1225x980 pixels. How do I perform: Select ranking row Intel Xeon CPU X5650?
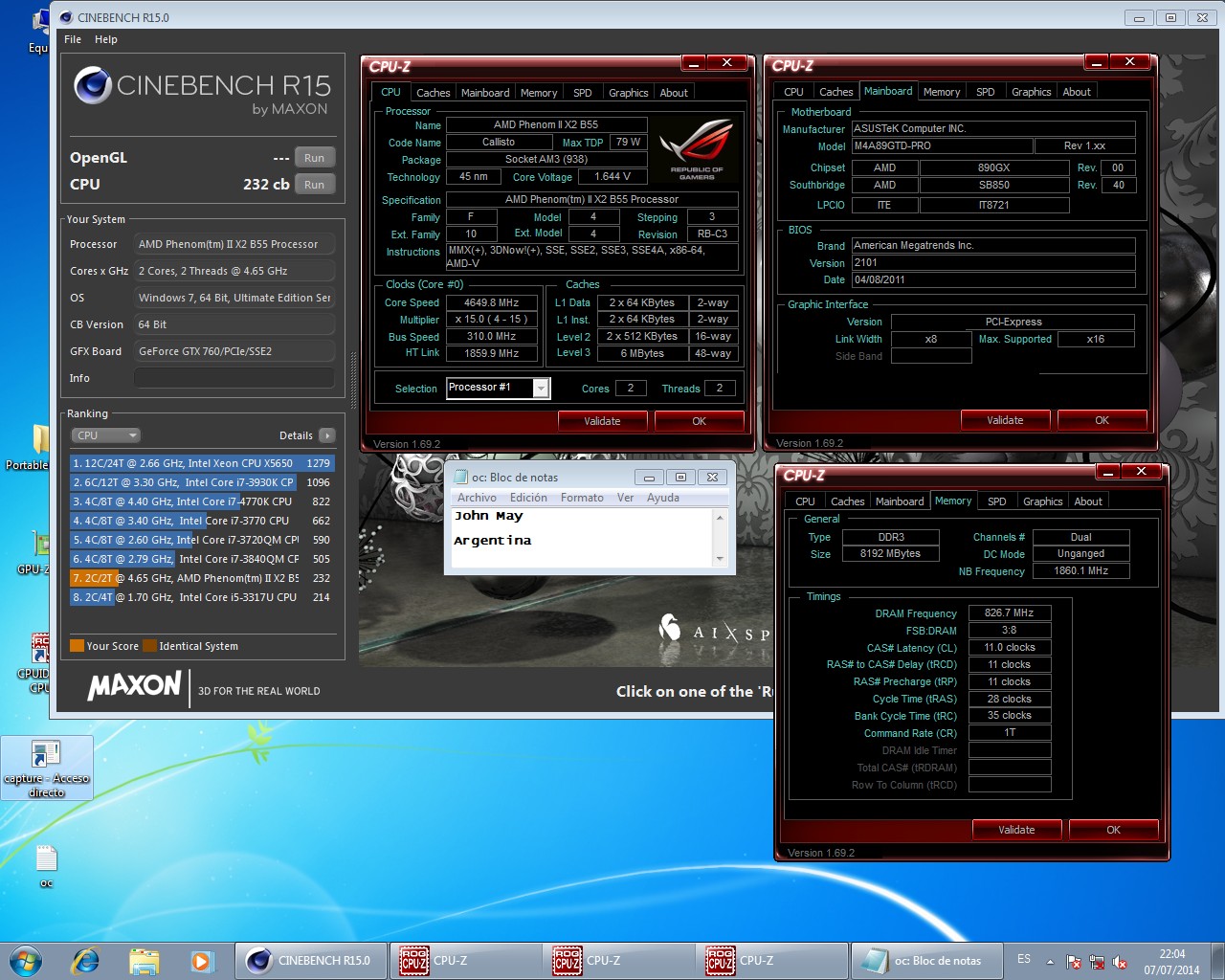[202, 463]
